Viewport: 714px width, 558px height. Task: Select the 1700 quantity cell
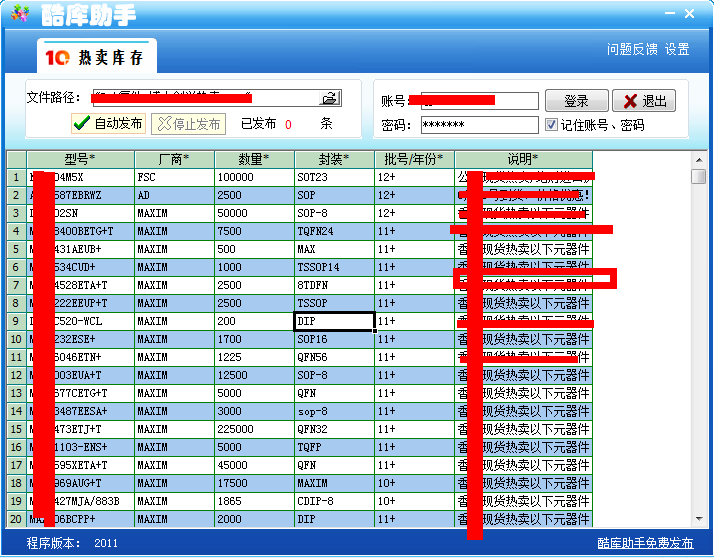(x=255, y=339)
